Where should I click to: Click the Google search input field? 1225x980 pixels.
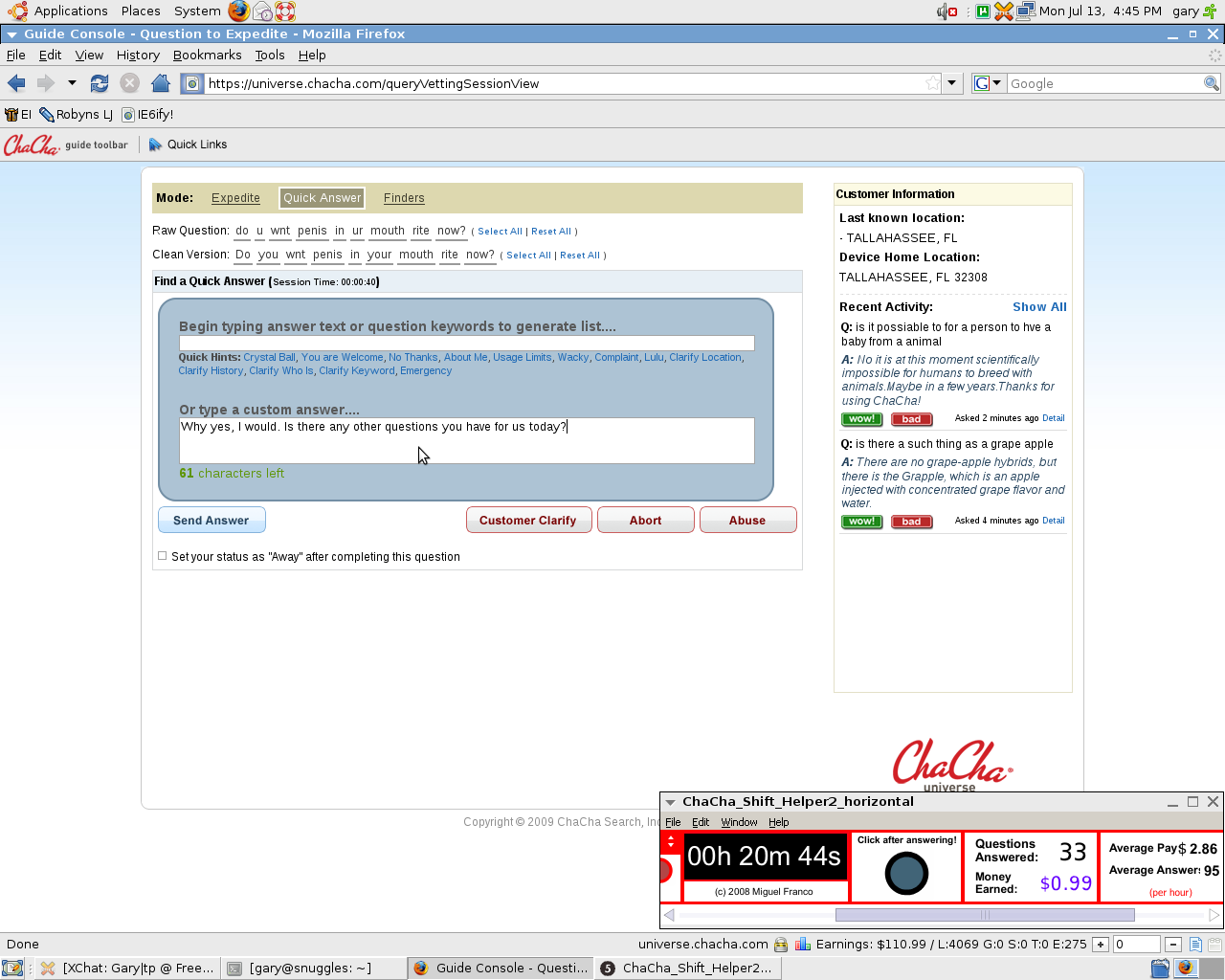click(x=1104, y=83)
